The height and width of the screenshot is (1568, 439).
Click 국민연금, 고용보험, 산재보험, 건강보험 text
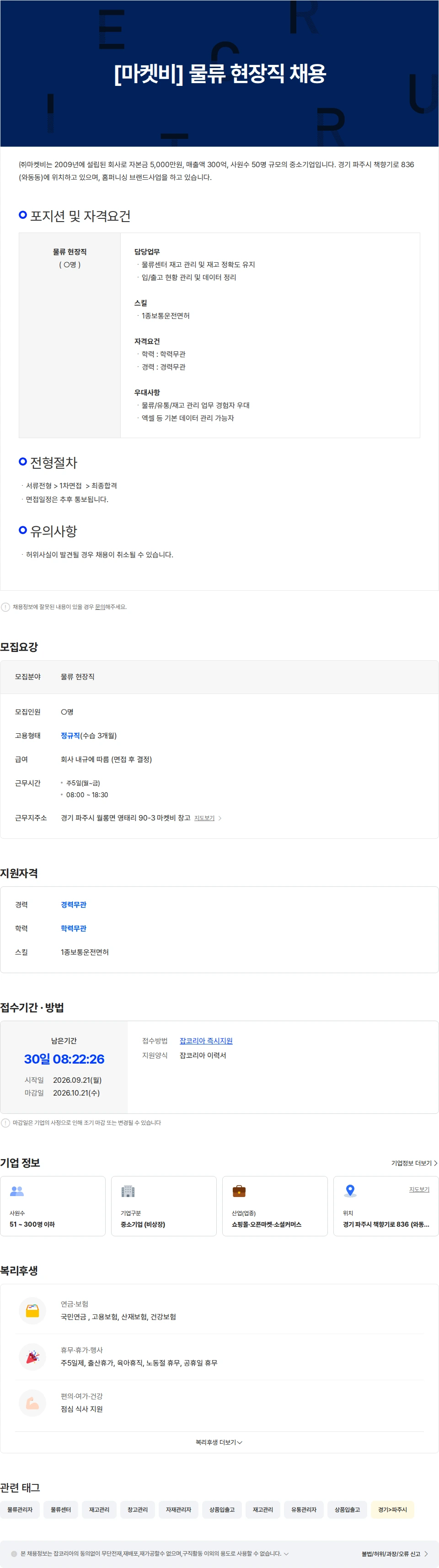(118, 1317)
